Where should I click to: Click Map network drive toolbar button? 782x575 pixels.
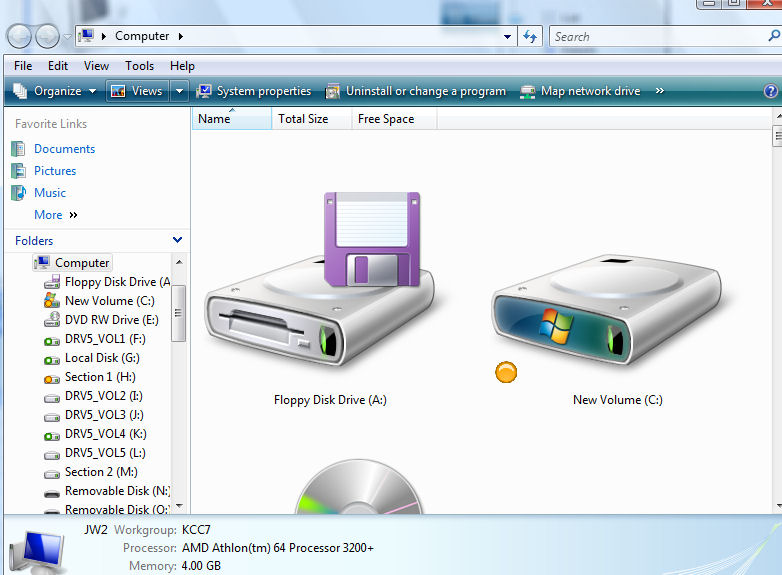click(x=581, y=91)
